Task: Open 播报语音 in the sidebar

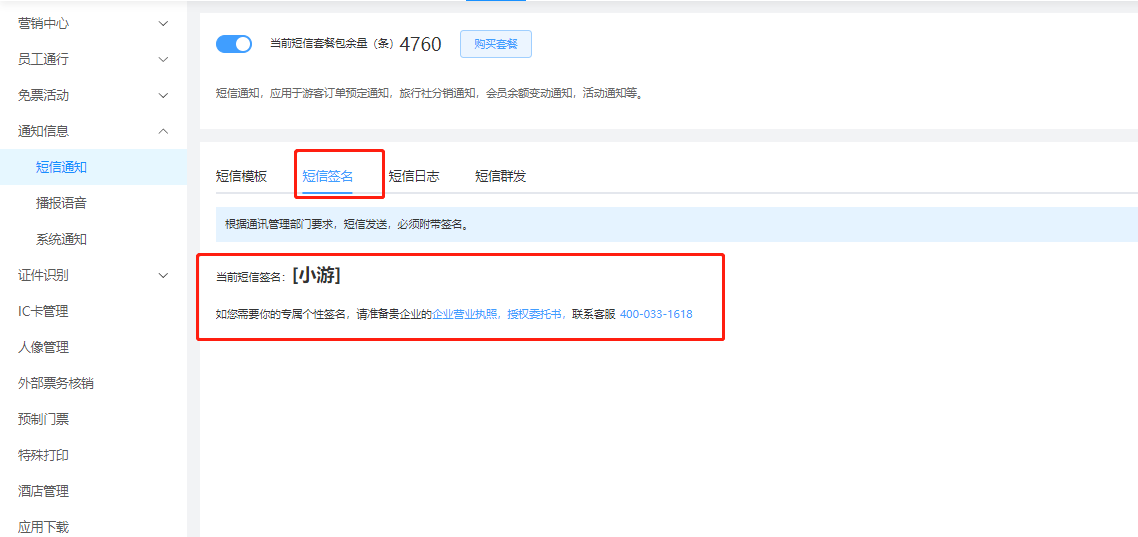Action: 61,203
